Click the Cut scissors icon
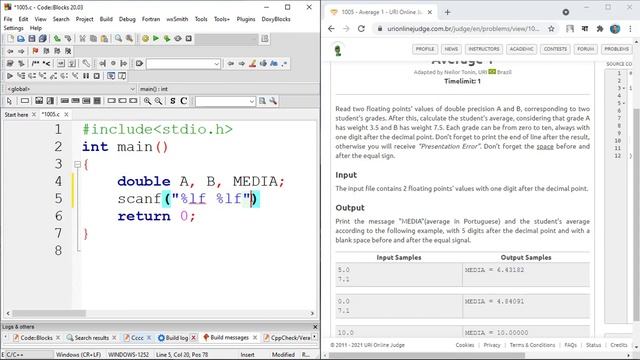Screen dimensions: 640x360 82,39
